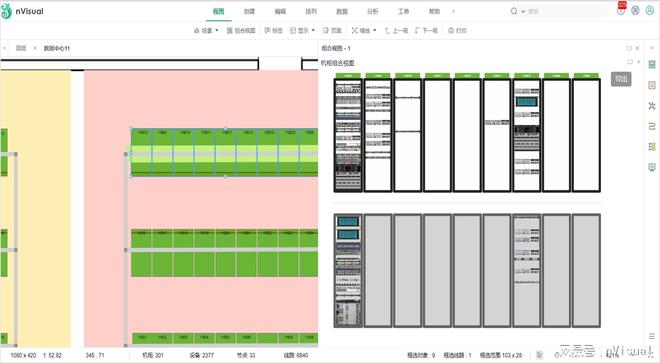
Task: Open the 场景 (Scene) dropdown
Action: pos(206,30)
